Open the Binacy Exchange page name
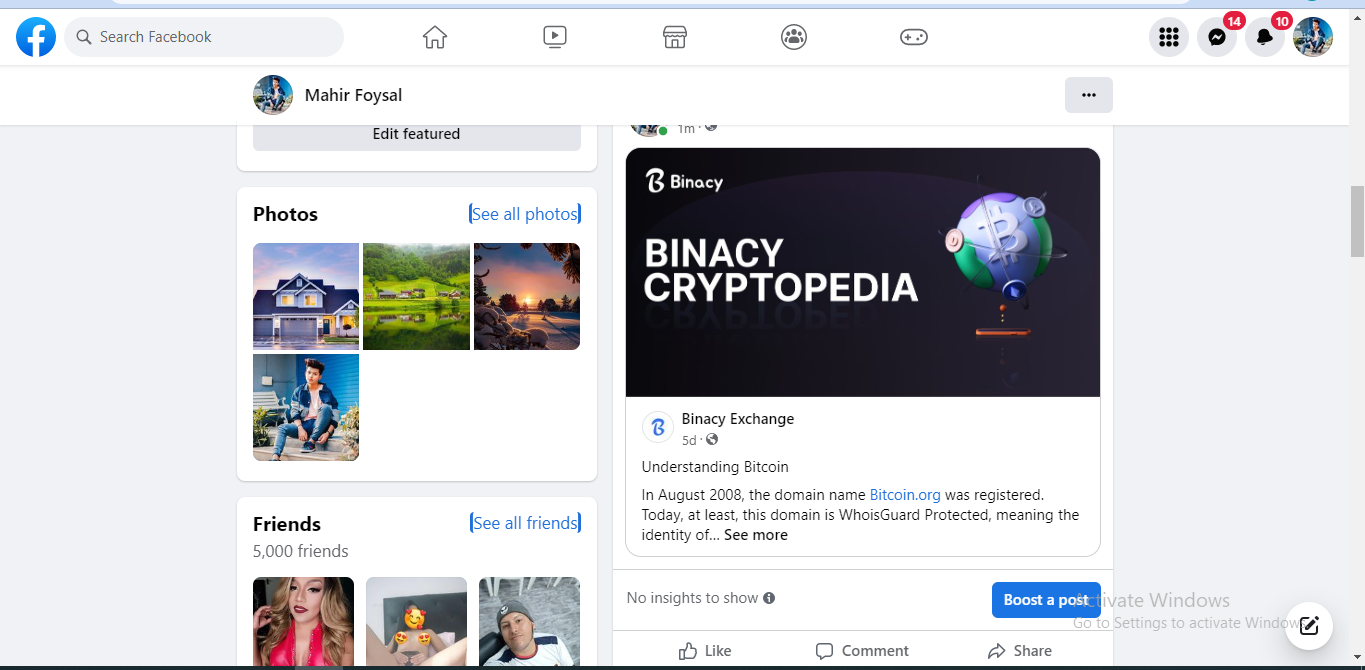1365x670 pixels. (738, 419)
